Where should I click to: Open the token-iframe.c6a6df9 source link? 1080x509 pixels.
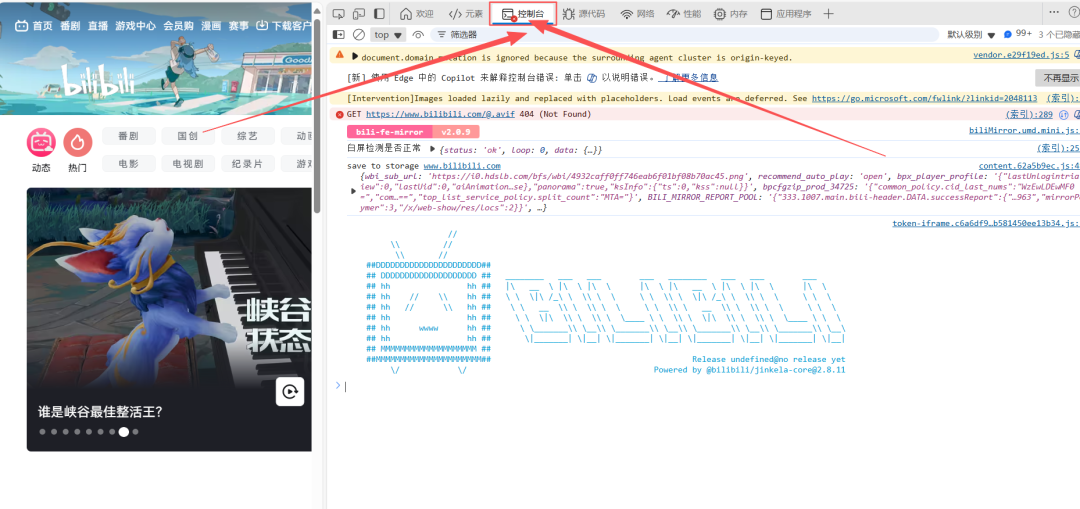(986, 223)
